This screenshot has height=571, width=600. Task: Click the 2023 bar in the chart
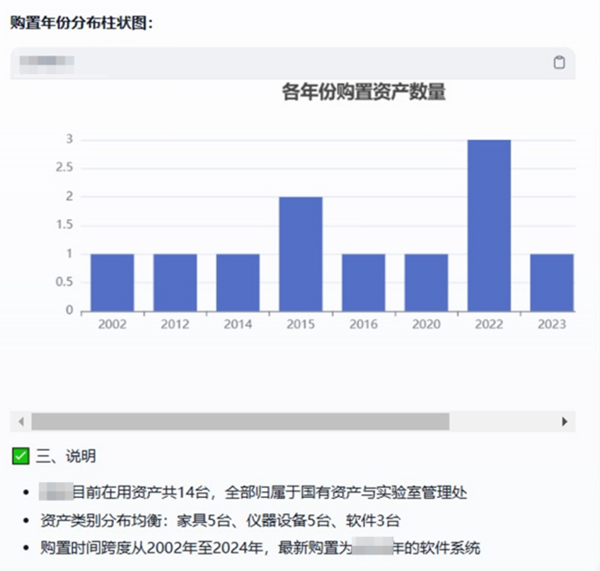[x=551, y=282]
